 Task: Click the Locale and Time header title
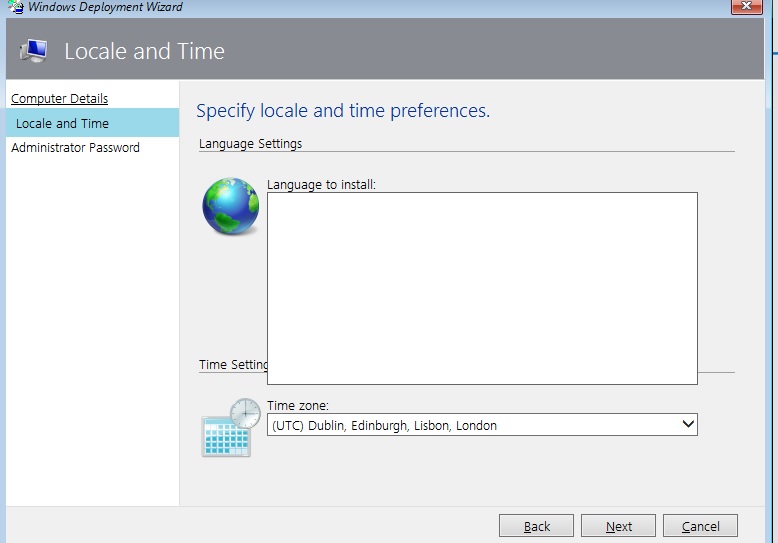(144, 51)
